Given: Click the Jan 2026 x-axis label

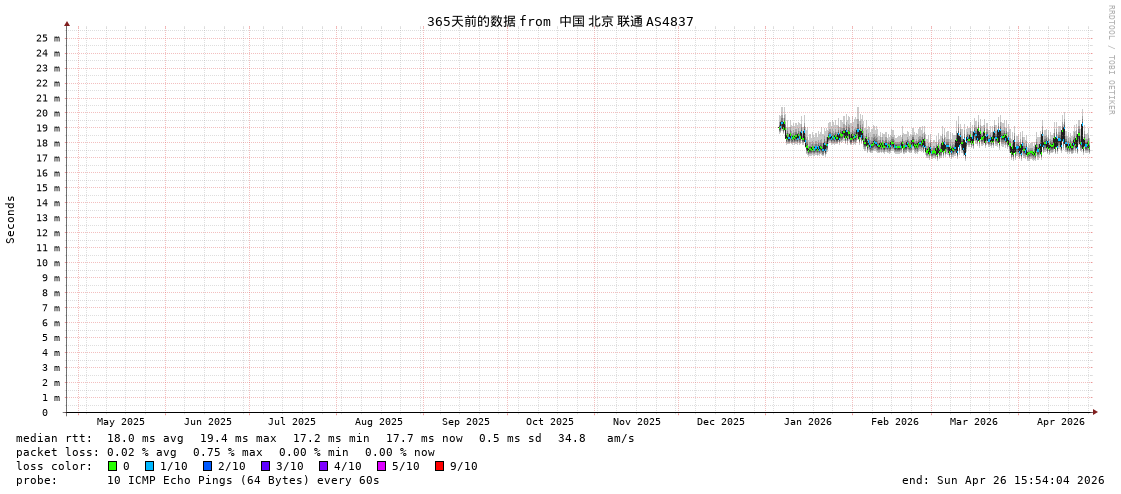Looking at the screenshot, I should point(807,422).
